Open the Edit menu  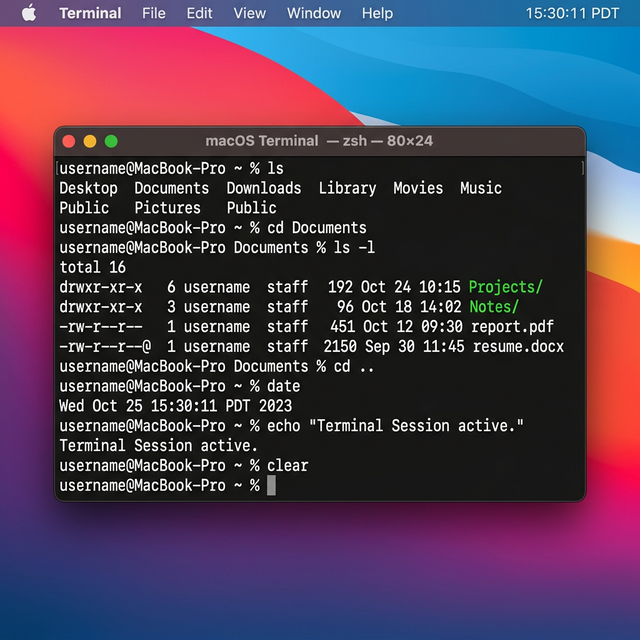coord(199,13)
